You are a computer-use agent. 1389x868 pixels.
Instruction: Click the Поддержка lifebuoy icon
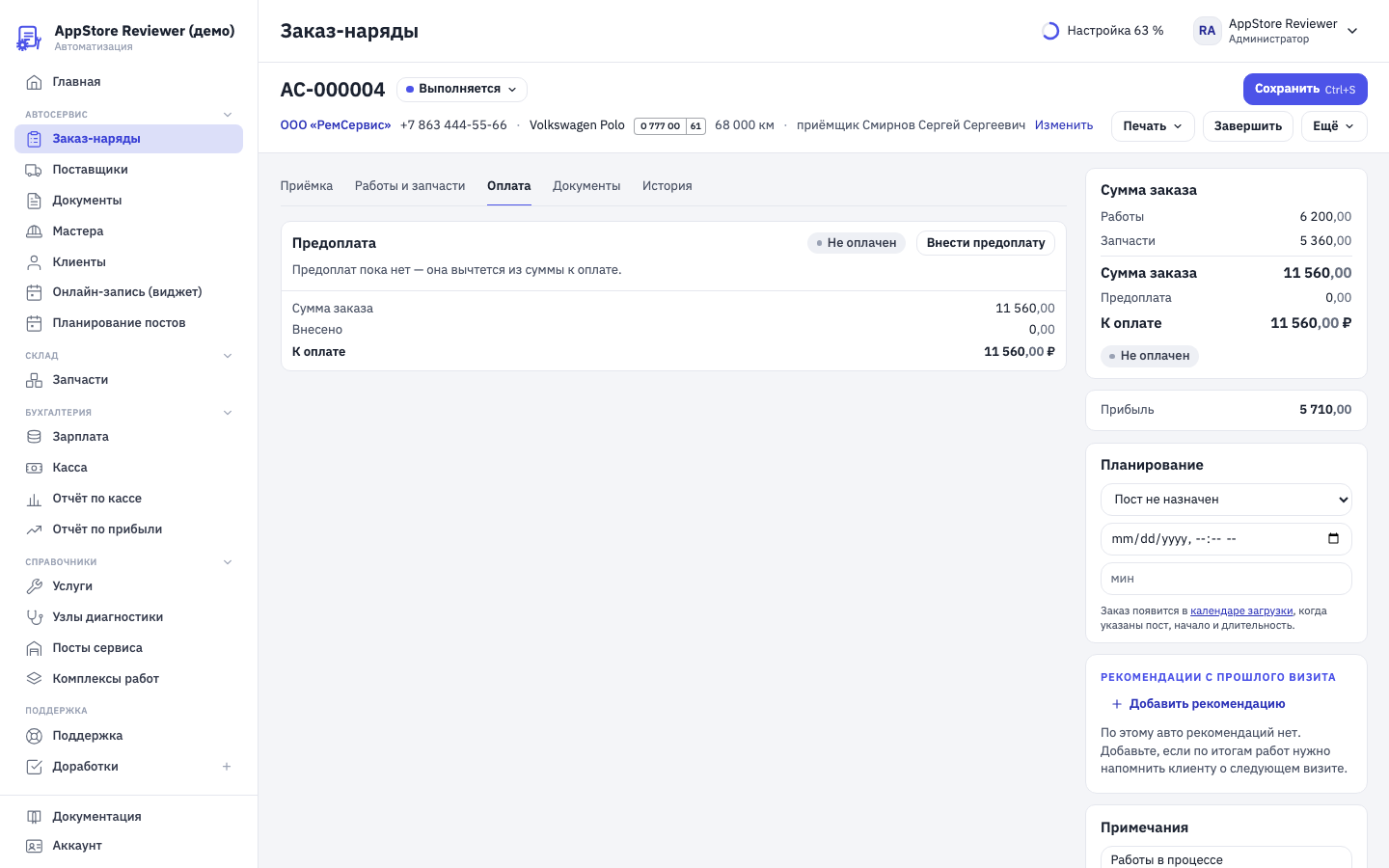34,736
